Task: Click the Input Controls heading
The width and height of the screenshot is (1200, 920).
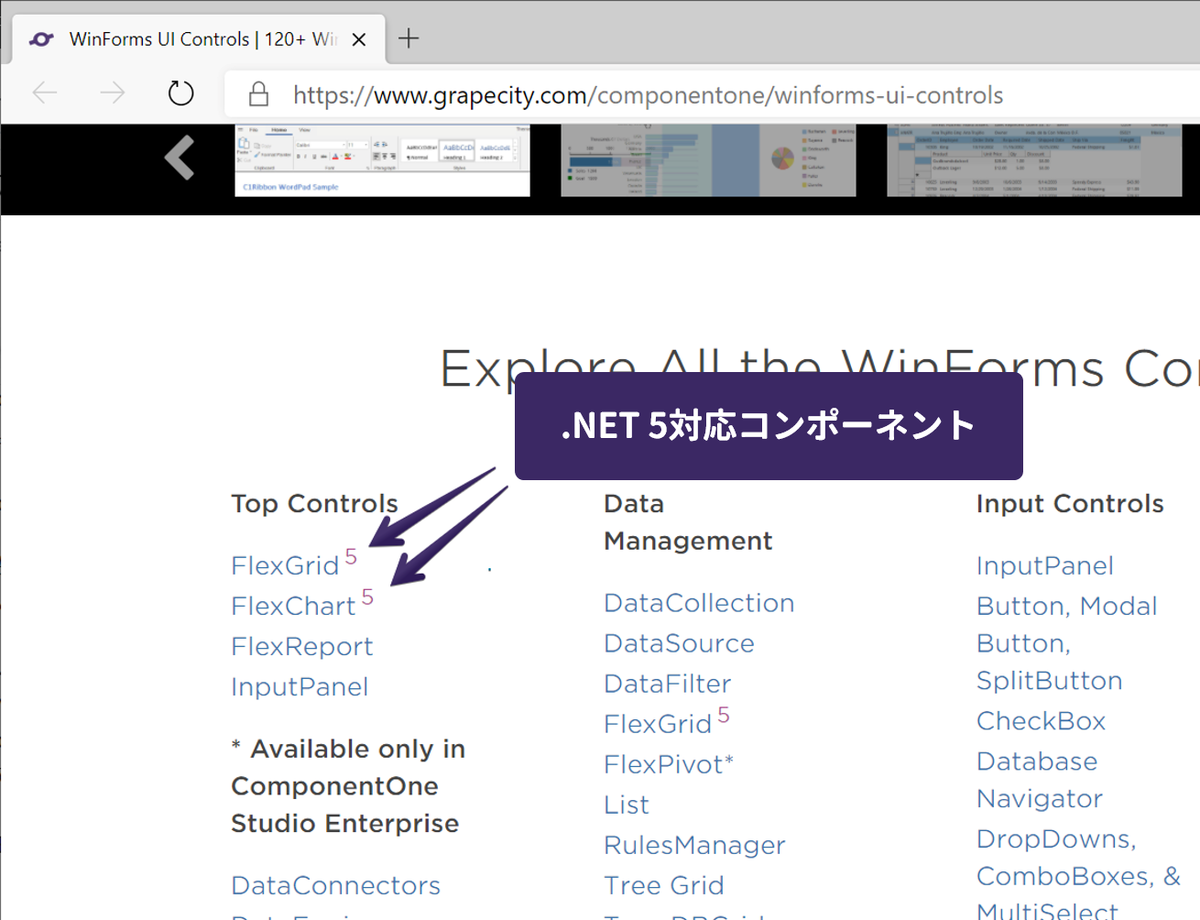Action: 1070,503
